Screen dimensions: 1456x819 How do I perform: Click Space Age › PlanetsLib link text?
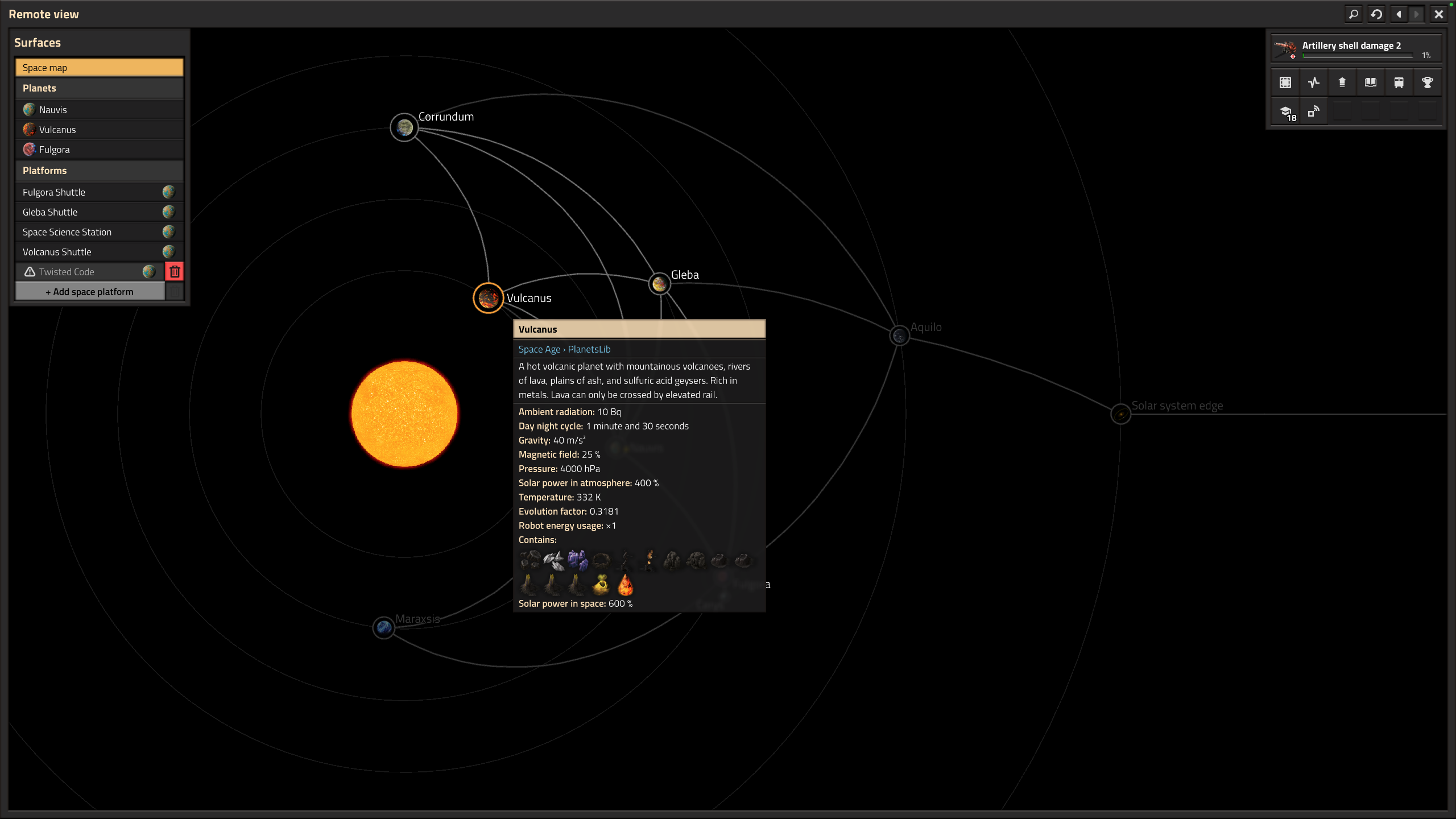click(564, 349)
